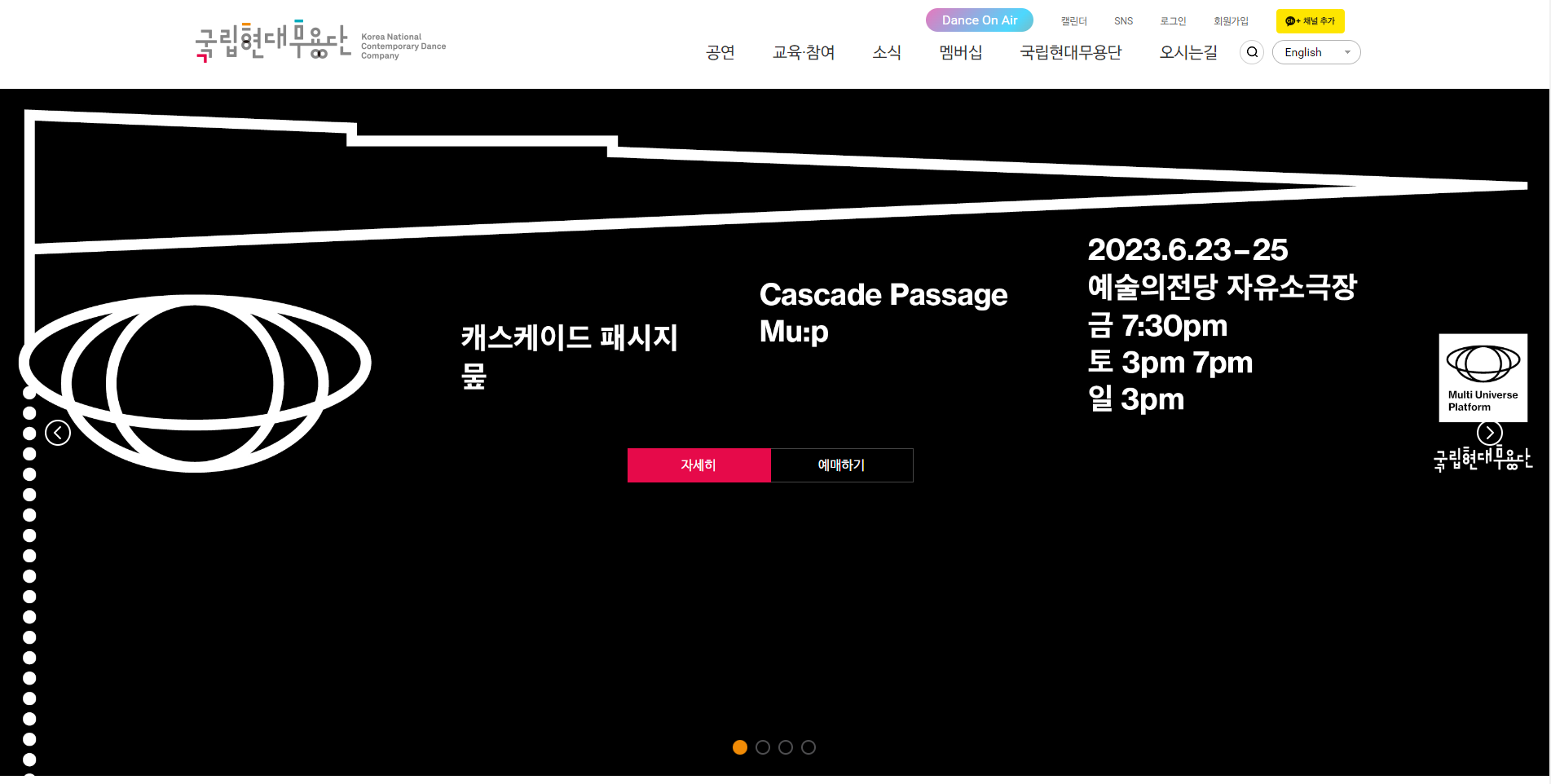Screen dimensions: 1551x784
Task: Advance to next slide with right arrow
Action: click(1489, 433)
